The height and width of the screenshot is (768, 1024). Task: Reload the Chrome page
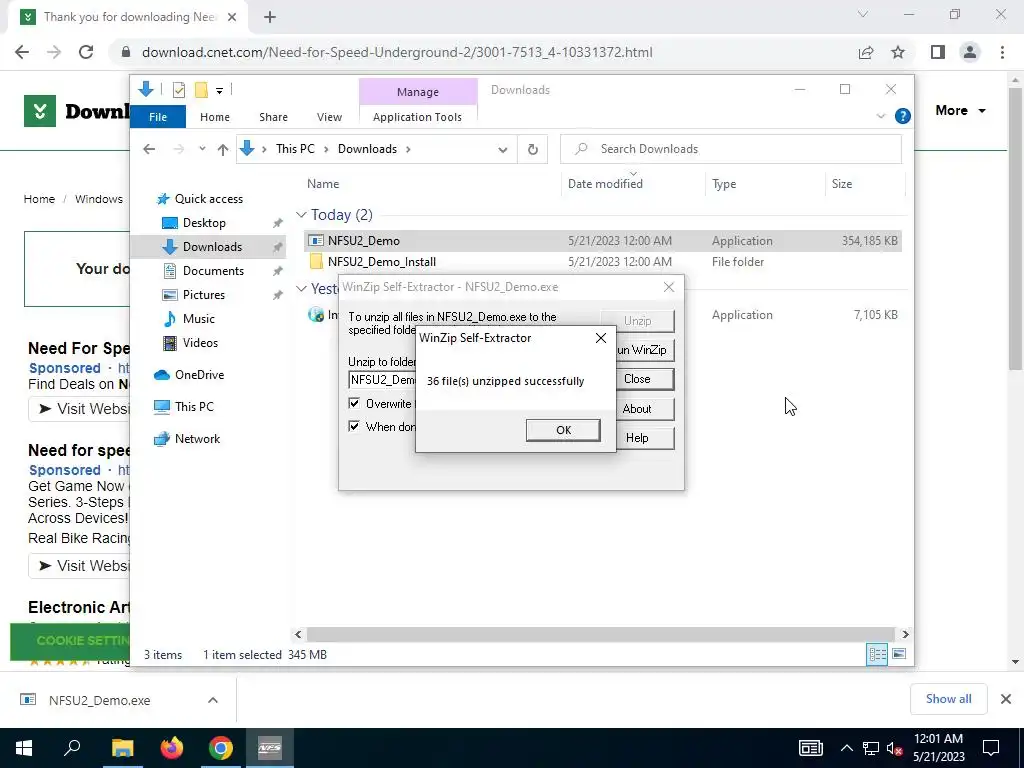point(86,52)
